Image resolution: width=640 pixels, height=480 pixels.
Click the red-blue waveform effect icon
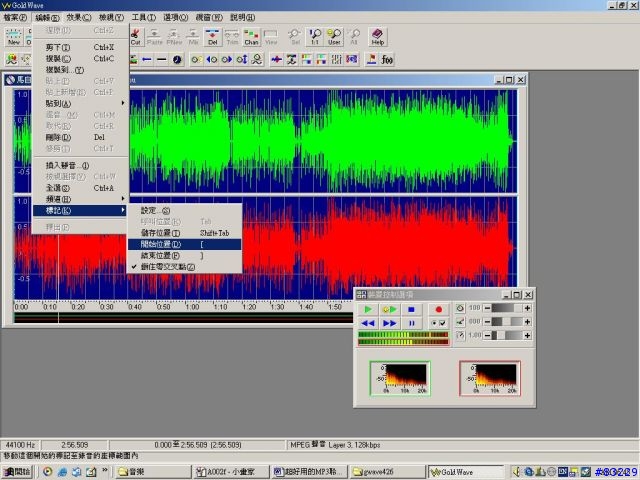276,60
